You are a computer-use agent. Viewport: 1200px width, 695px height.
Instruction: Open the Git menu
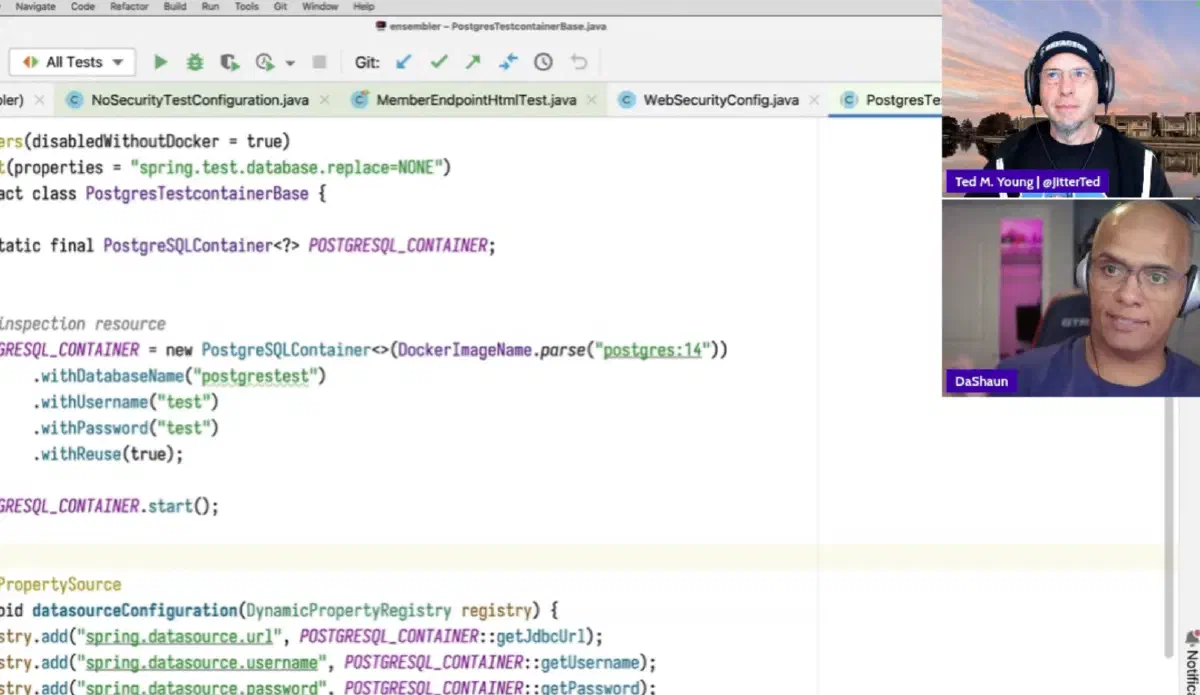280,6
